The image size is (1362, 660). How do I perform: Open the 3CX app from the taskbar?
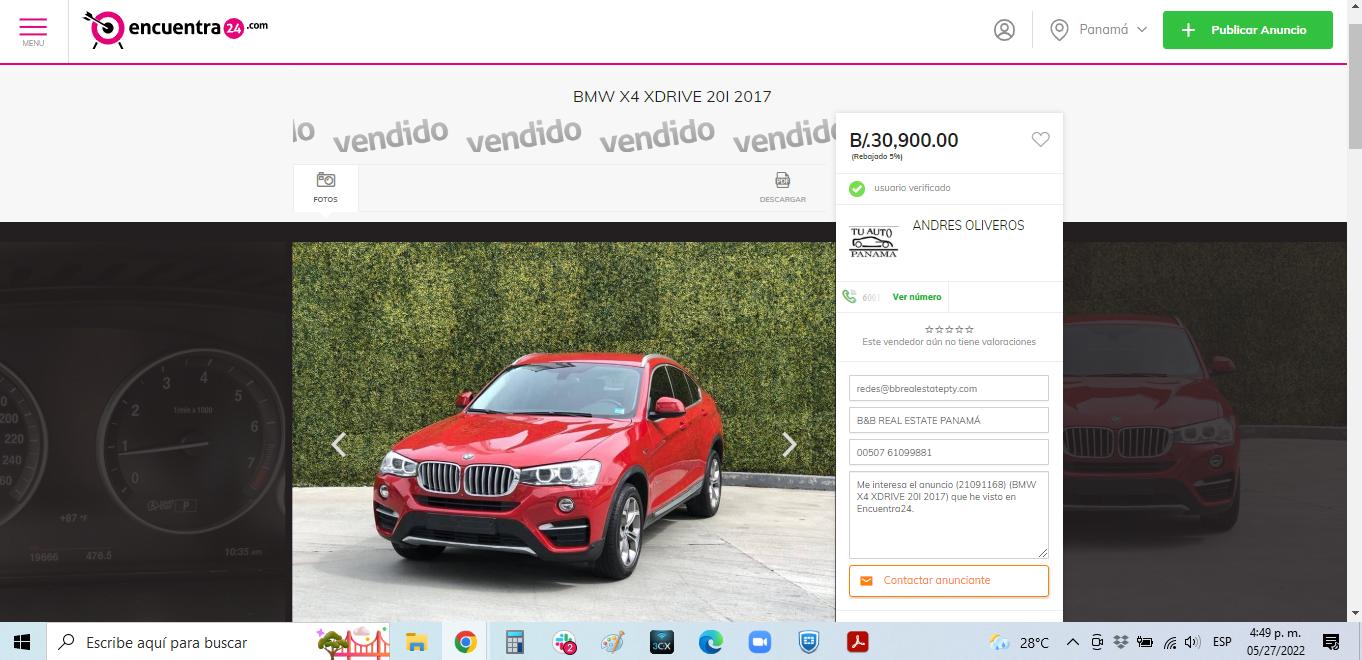coord(661,642)
